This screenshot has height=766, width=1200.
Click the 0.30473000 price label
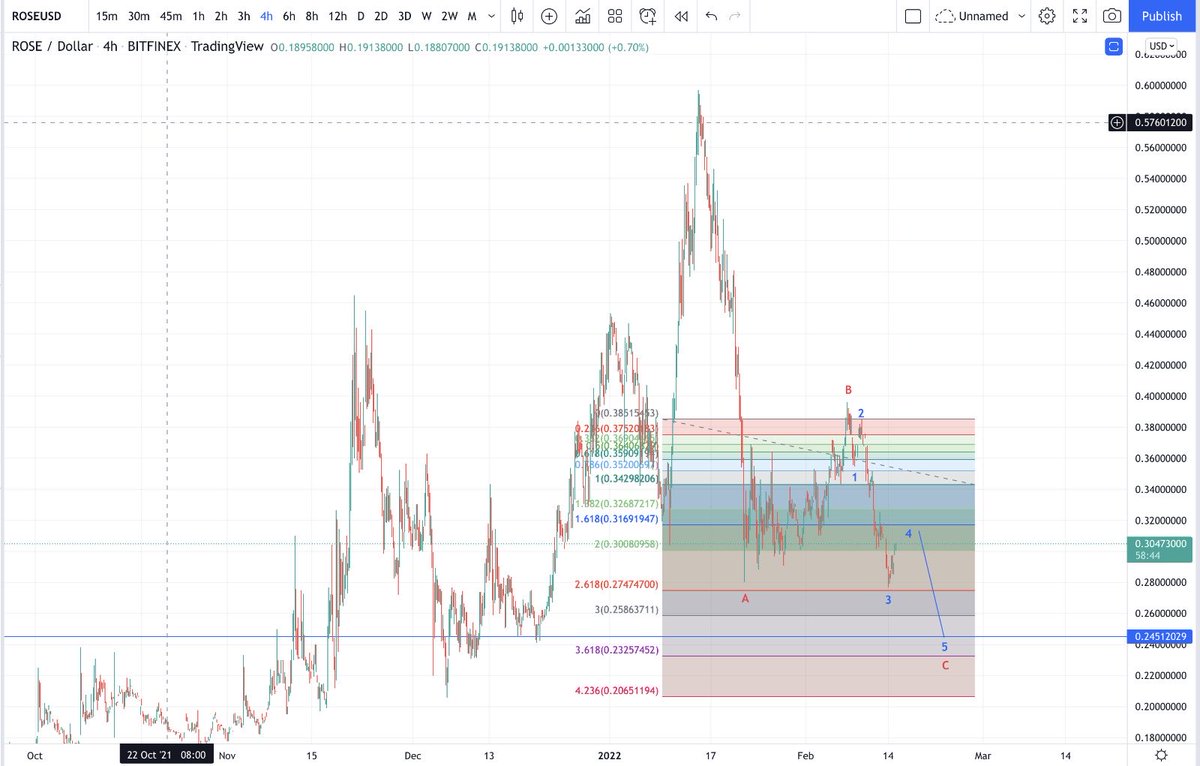click(1159, 546)
